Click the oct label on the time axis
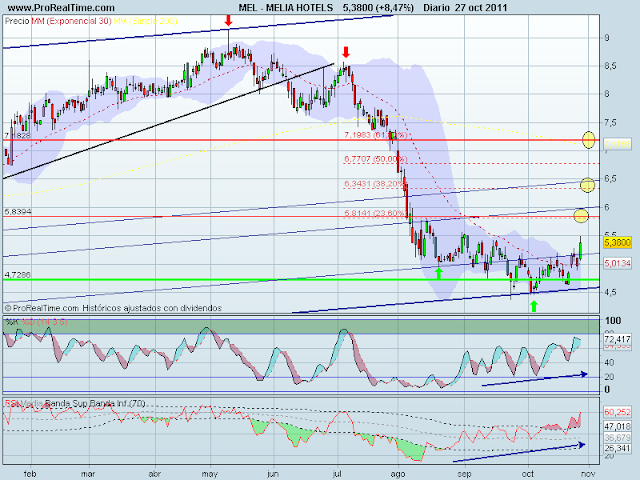 point(528,474)
